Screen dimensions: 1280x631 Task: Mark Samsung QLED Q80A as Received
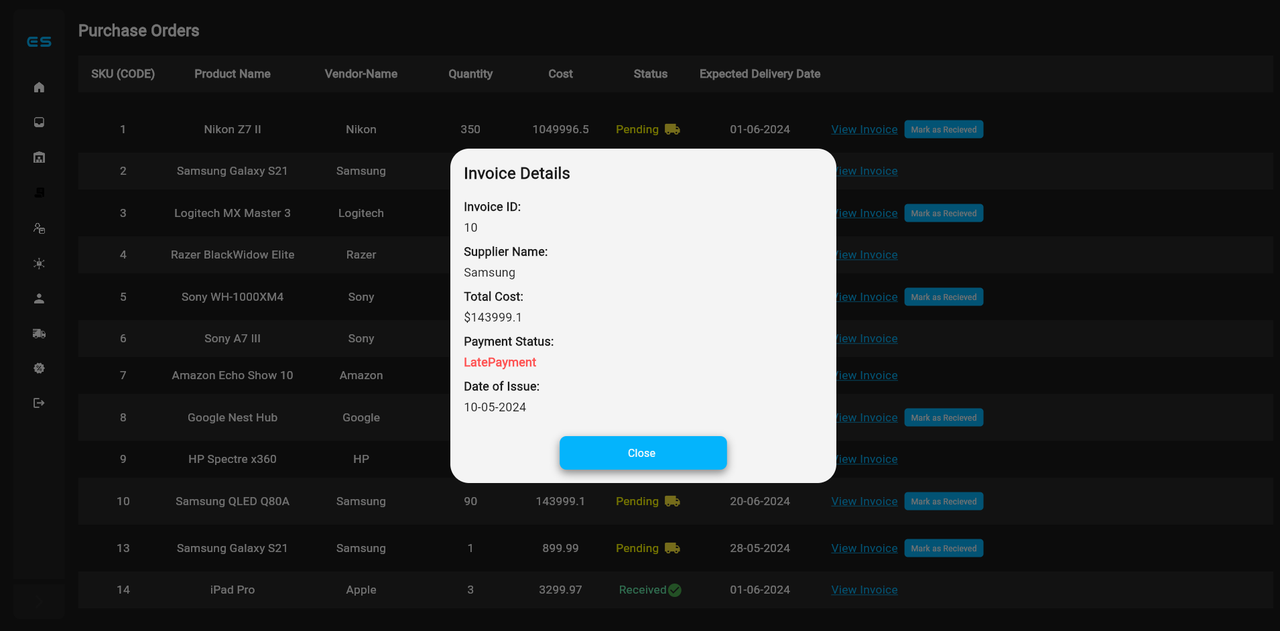tap(943, 500)
